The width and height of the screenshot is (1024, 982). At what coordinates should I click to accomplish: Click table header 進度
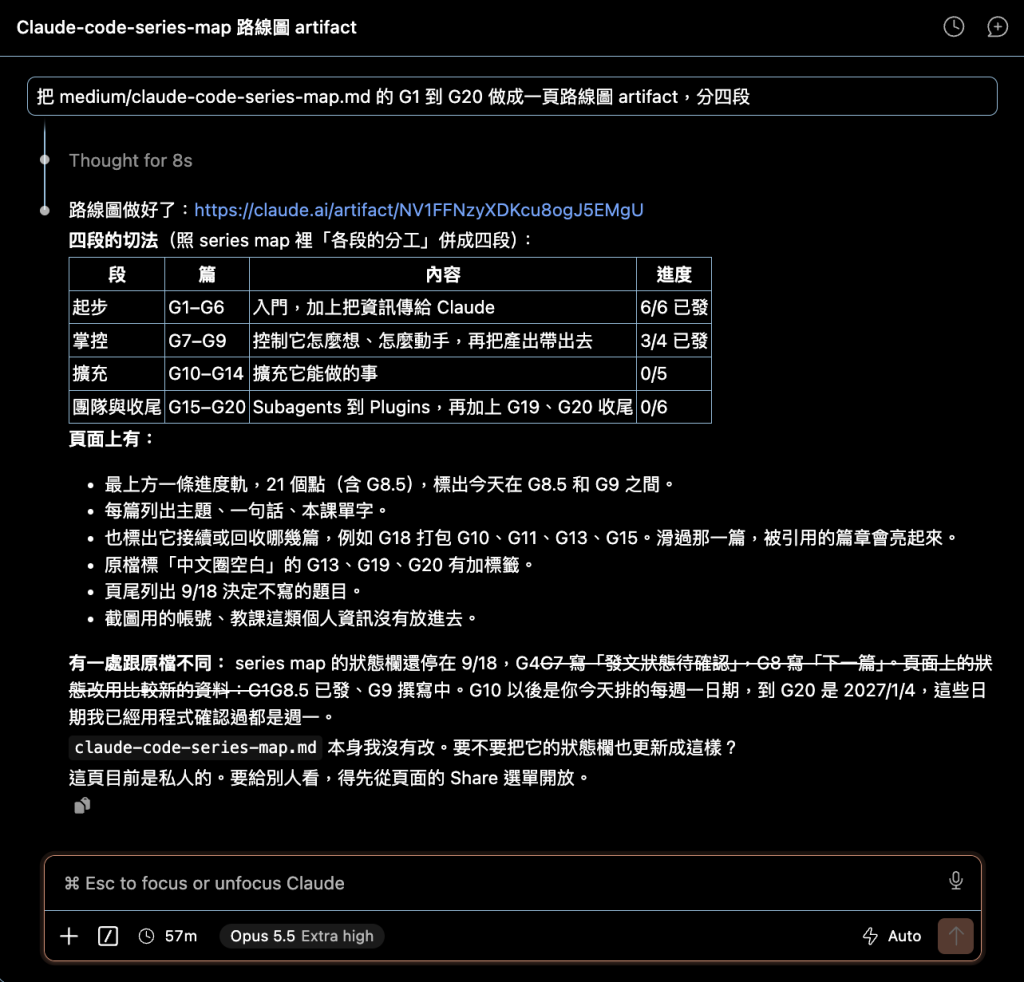[x=674, y=274]
